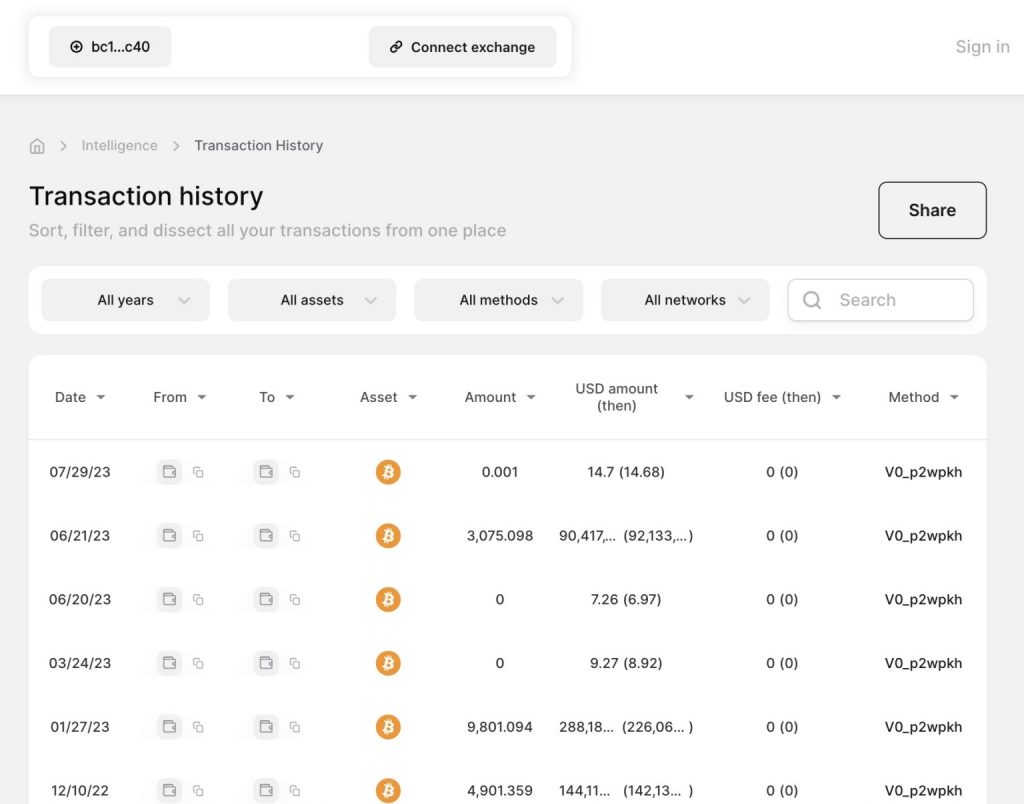Click Bitcoin asset icon in 03/24/23 row
The image size is (1024, 804).
(388, 663)
